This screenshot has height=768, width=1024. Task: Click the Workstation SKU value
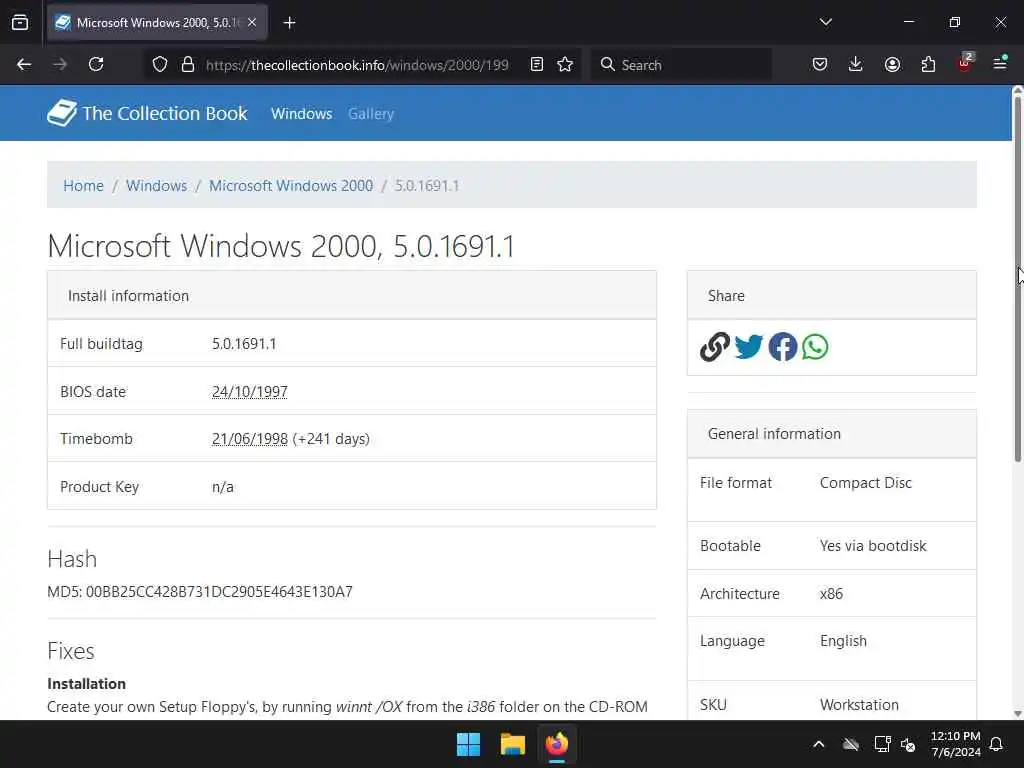[859, 705]
